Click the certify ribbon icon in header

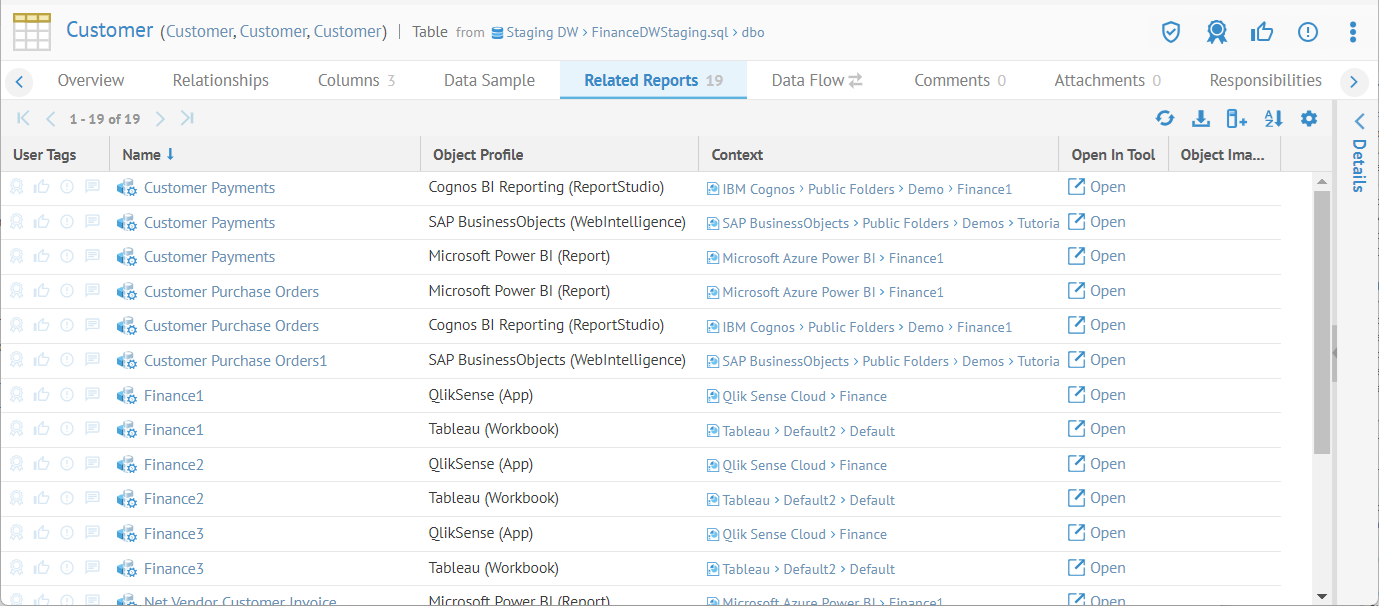[x=1216, y=32]
